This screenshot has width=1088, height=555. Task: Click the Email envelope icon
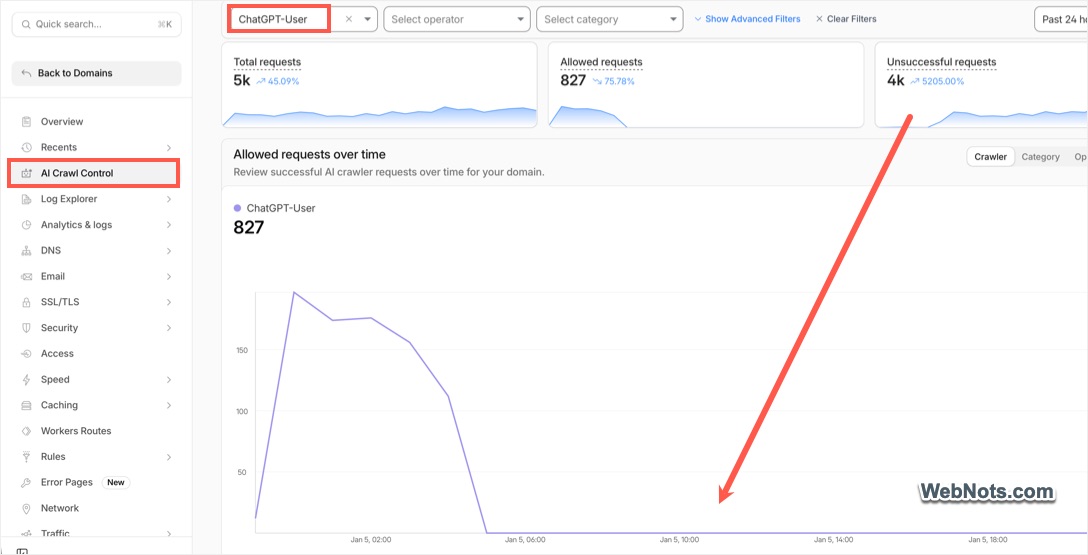26,276
